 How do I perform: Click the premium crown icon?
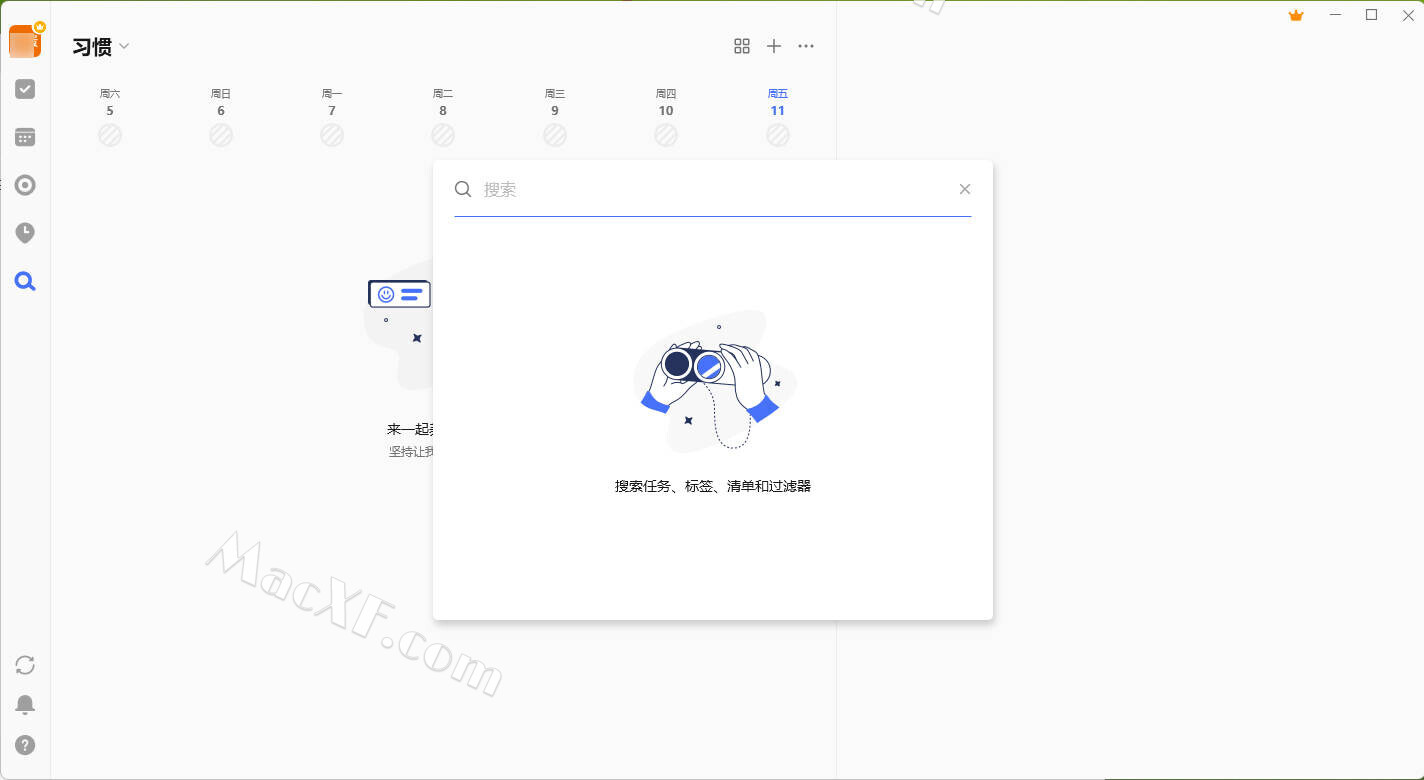pos(1296,15)
